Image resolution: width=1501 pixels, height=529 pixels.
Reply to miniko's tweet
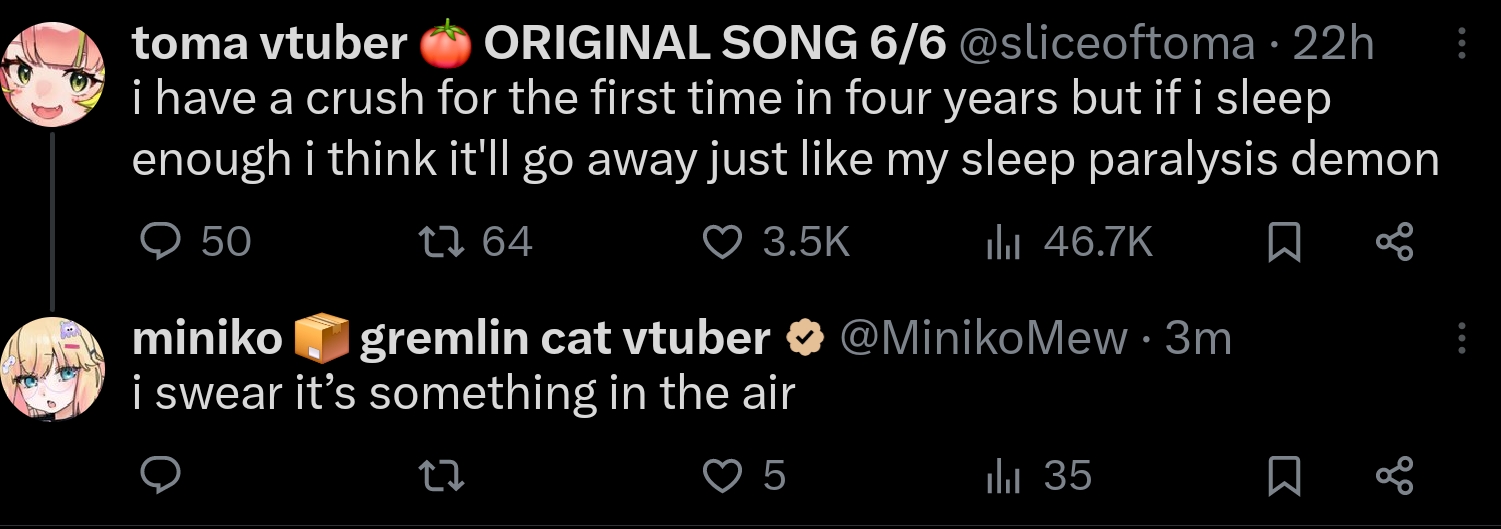(159, 476)
